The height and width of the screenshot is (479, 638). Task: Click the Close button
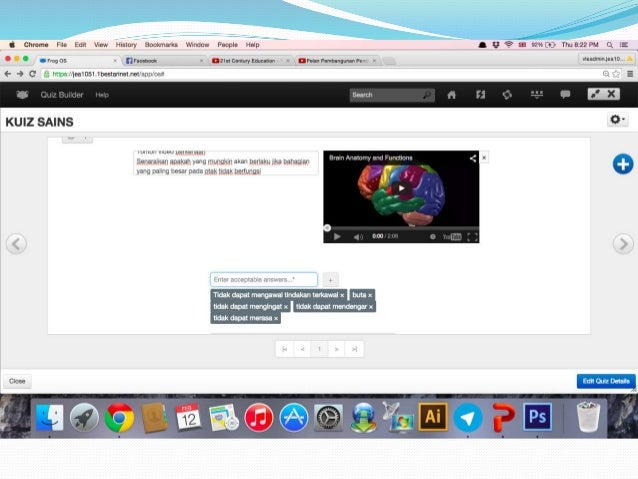pyautogui.click(x=17, y=381)
